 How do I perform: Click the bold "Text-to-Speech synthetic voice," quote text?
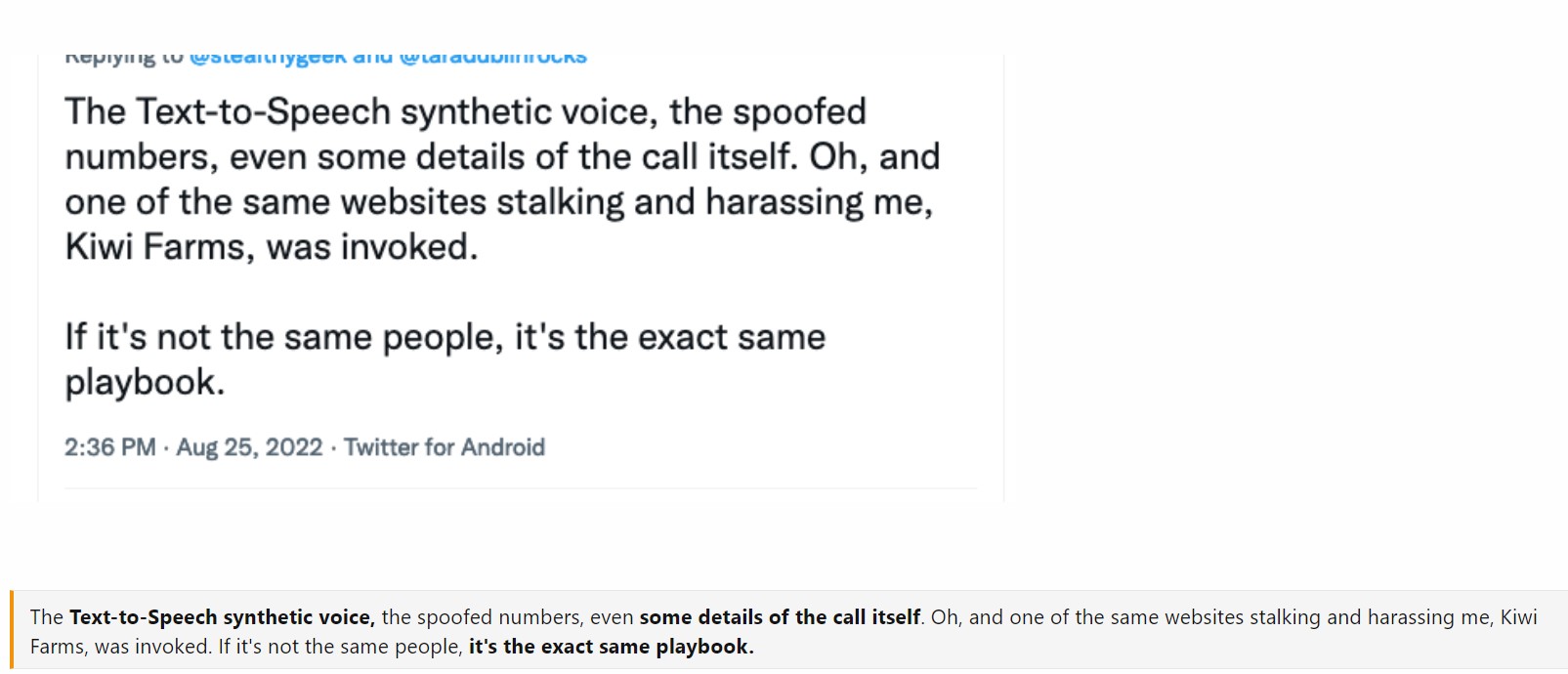pyautogui.click(x=222, y=617)
